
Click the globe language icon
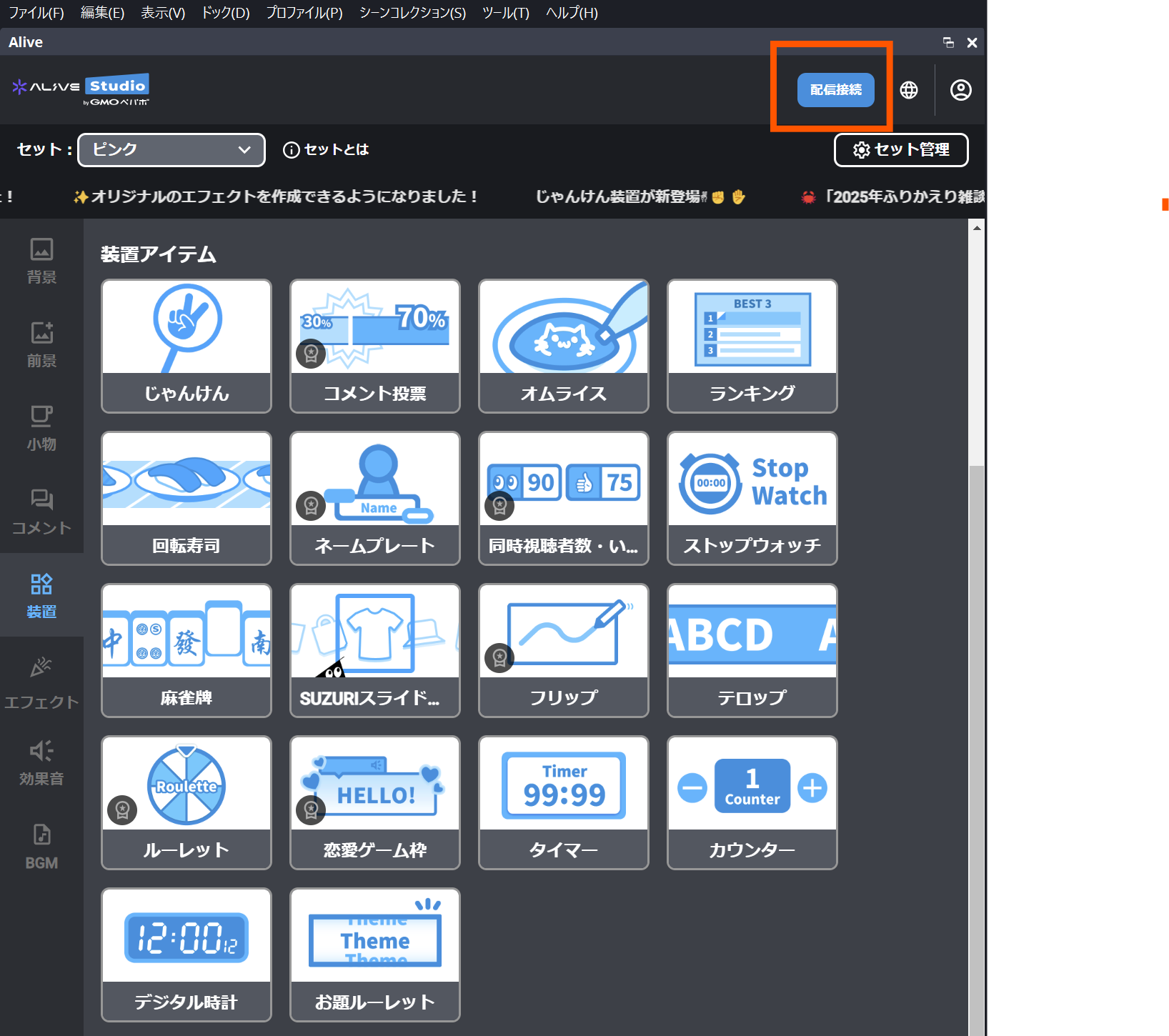909,90
